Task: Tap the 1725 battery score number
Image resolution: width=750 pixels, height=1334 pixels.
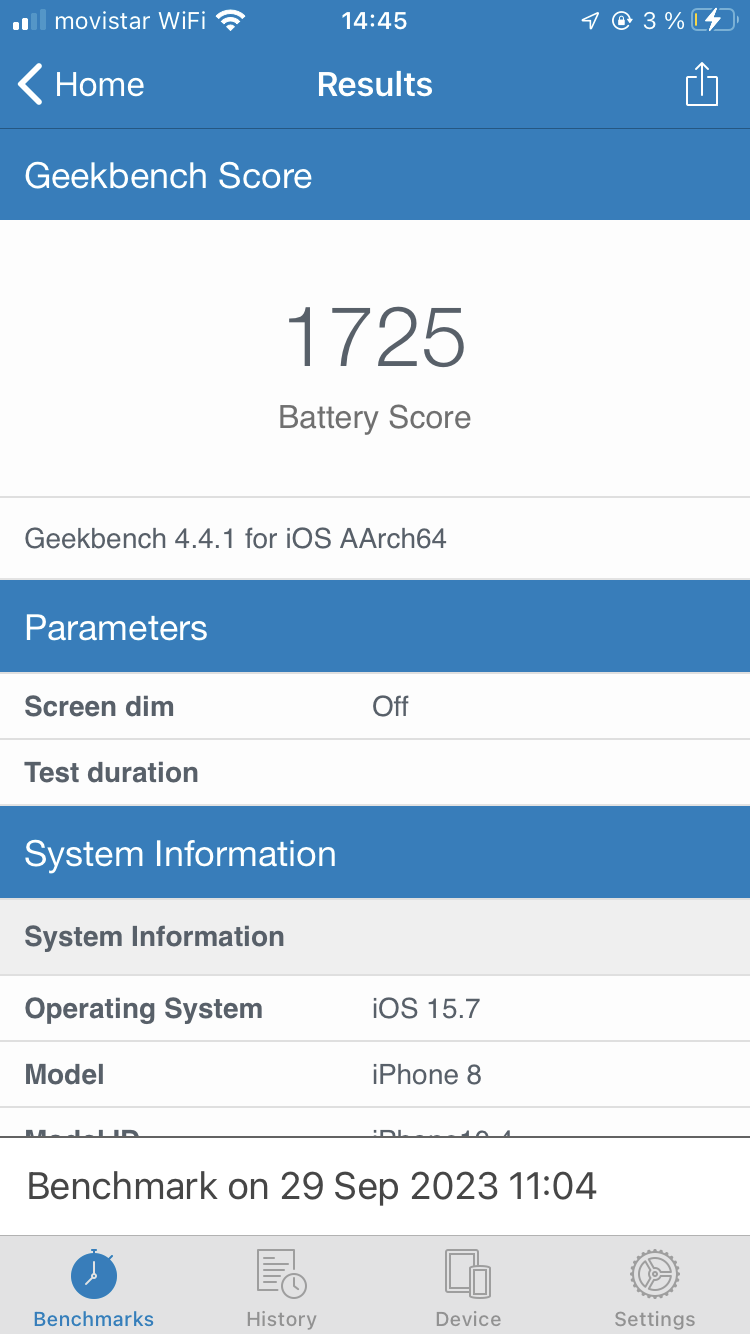Action: [375, 338]
